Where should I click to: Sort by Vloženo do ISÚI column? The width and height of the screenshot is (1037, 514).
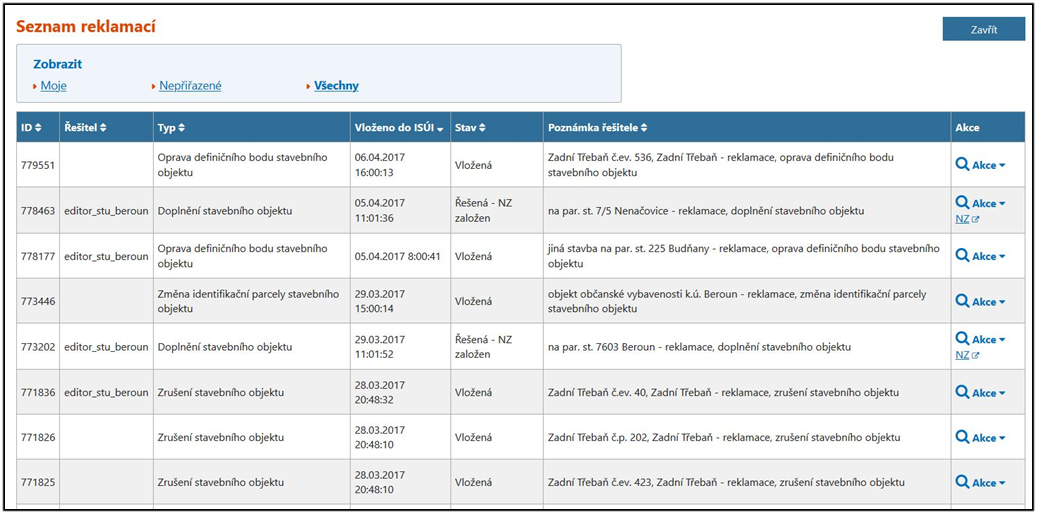tap(399, 128)
